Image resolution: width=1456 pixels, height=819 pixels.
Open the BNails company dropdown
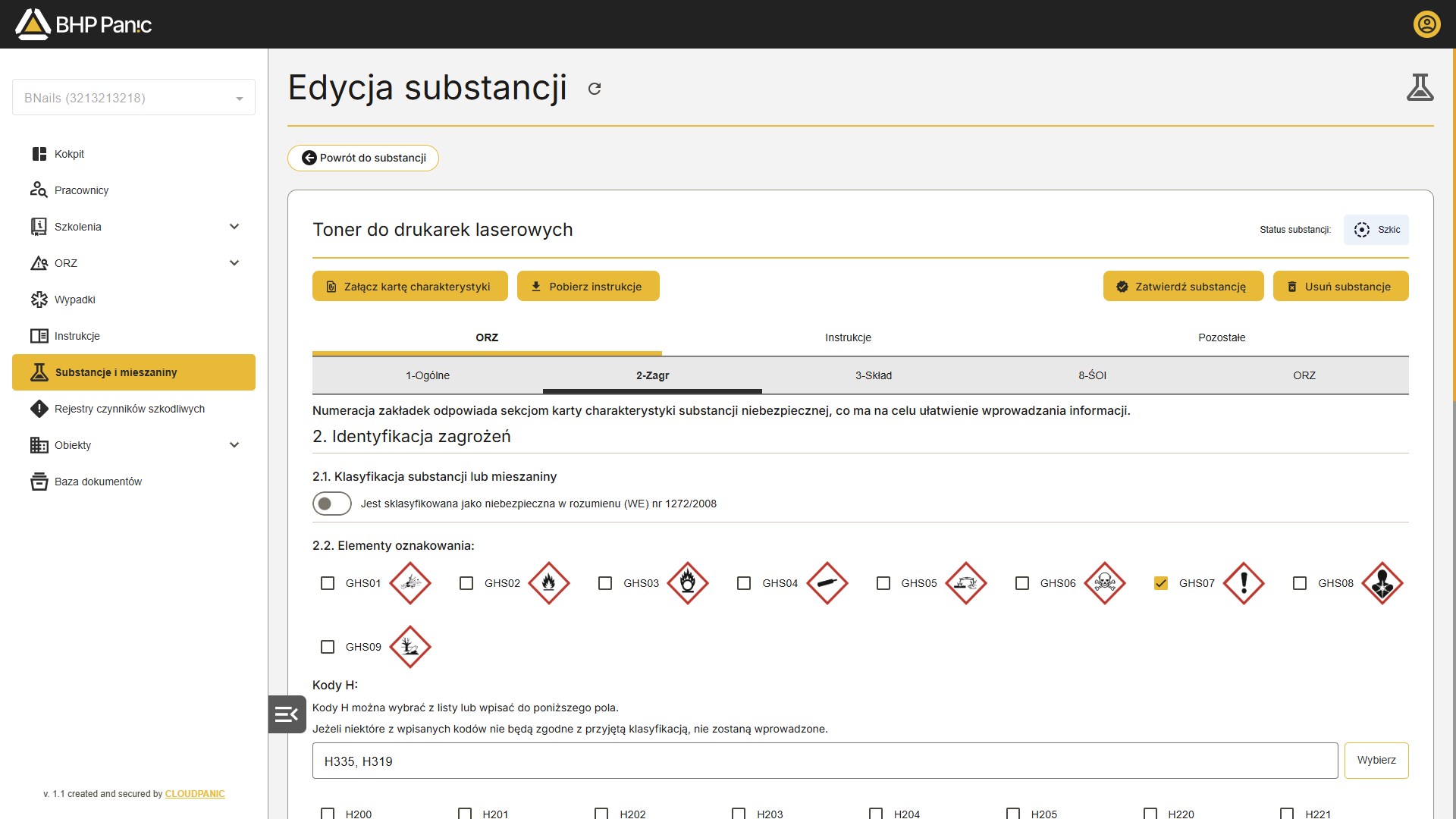tap(133, 98)
